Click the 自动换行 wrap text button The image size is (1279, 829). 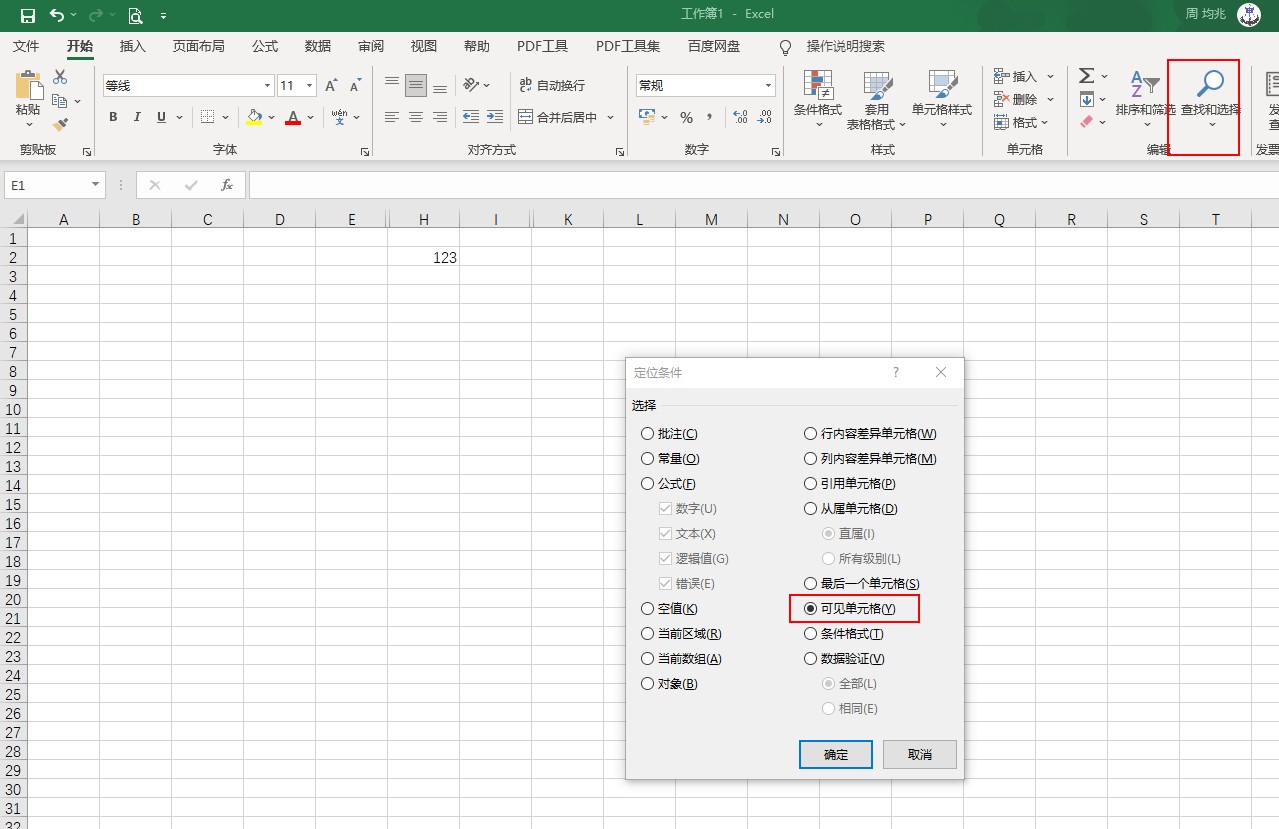pyautogui.click(x=552, y=85)
